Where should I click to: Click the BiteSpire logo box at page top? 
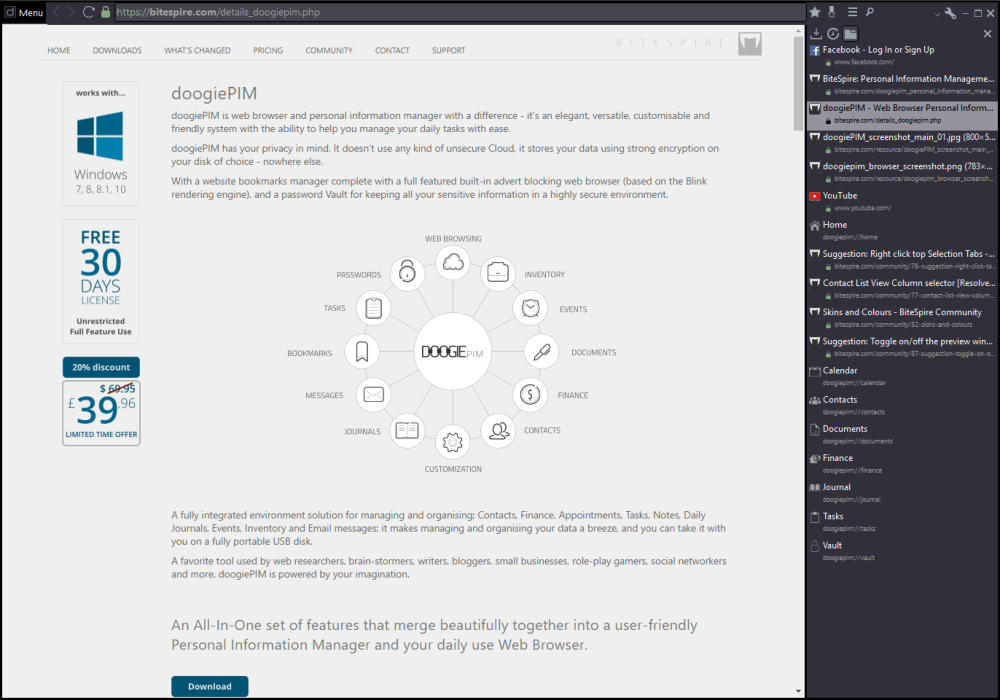click(x=750, y=43)
